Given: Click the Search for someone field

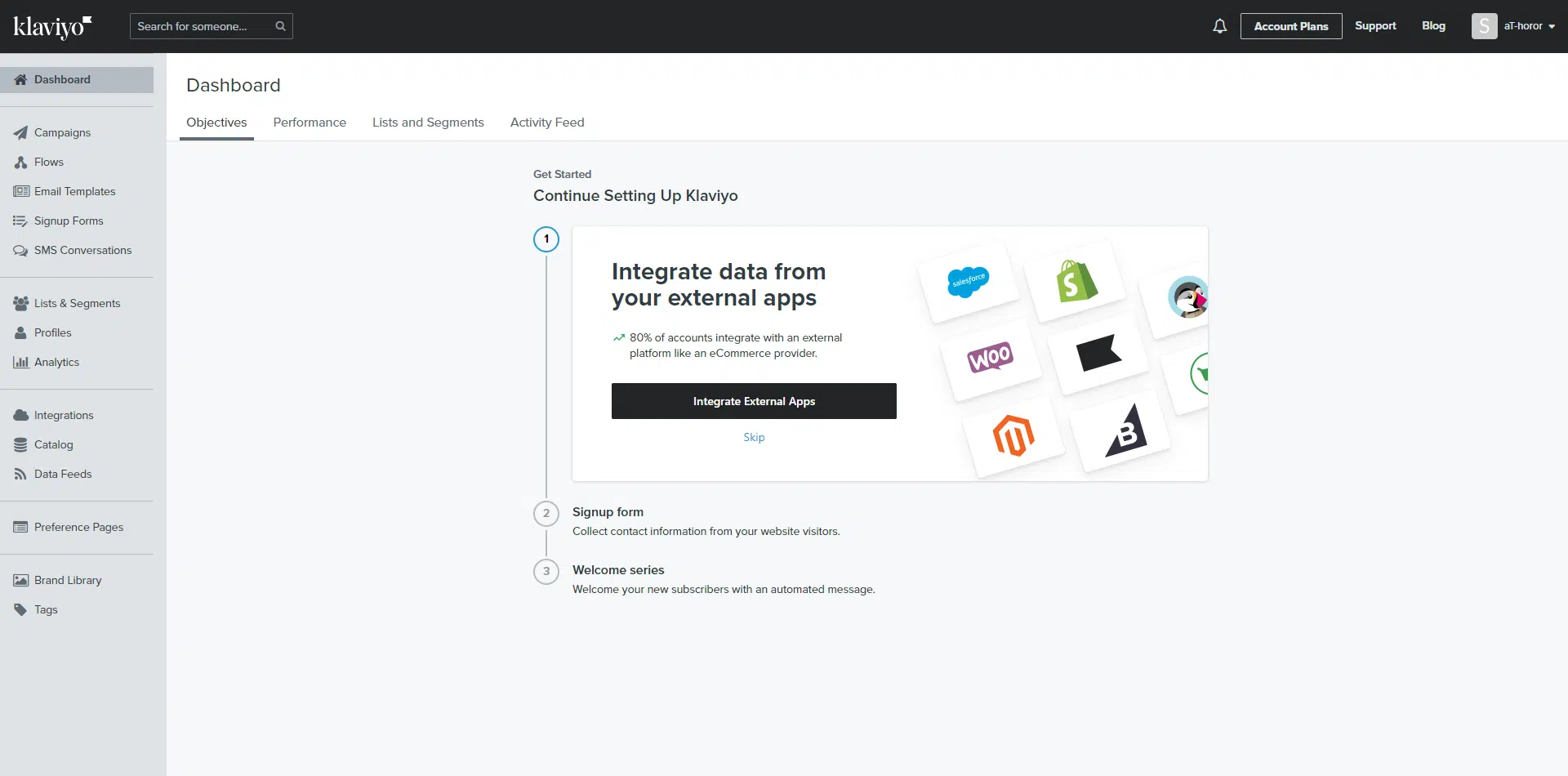Looking at the screenshot, I should (x=211, y=26).
